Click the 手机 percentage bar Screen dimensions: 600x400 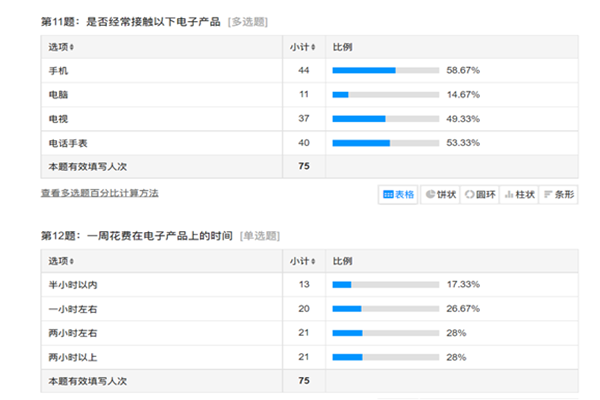click(386, 71)
